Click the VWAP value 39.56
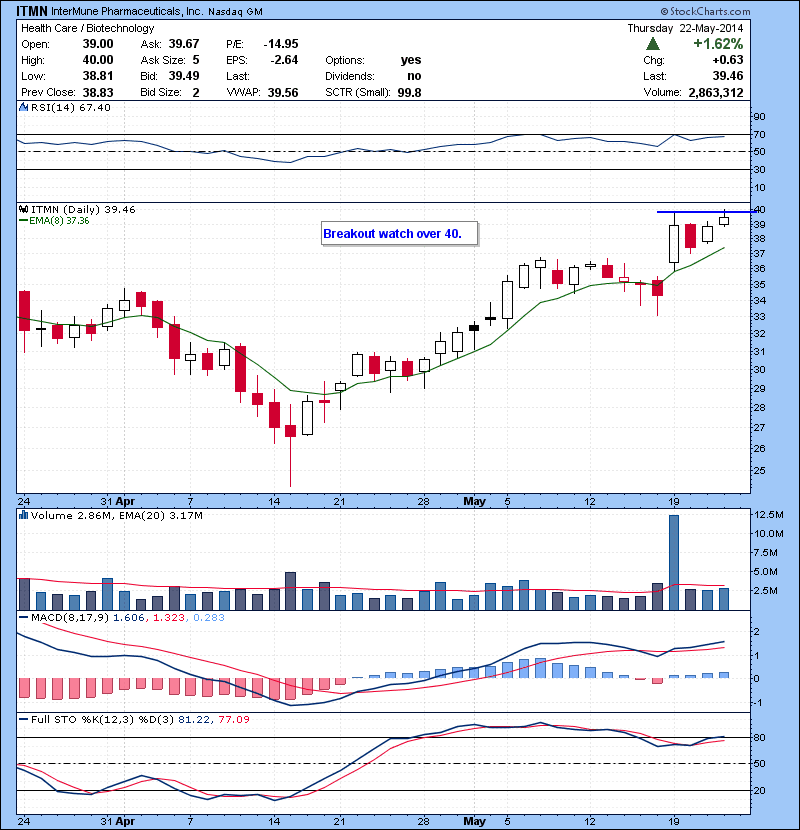 pyautogui.click(x=283, y=93)
